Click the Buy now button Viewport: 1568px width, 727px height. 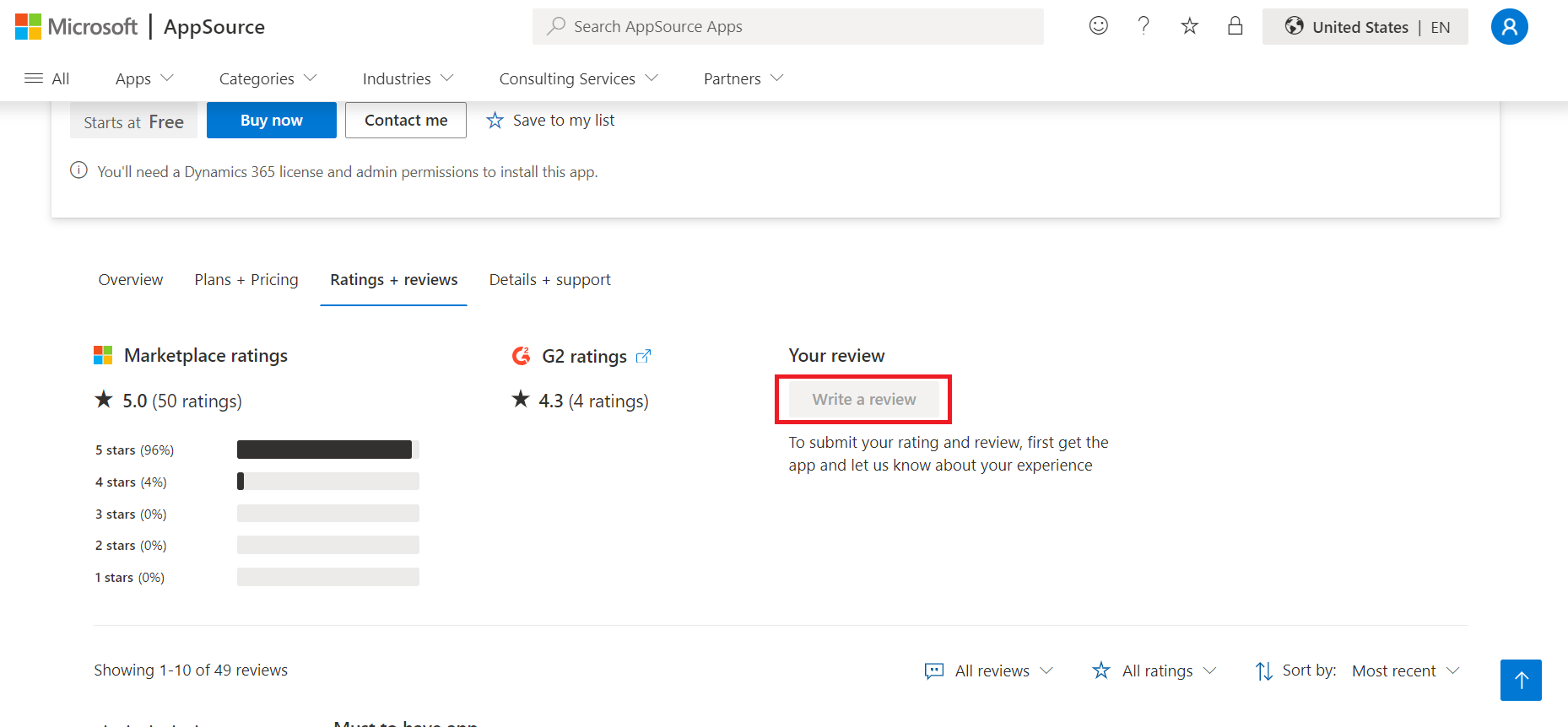271,121
